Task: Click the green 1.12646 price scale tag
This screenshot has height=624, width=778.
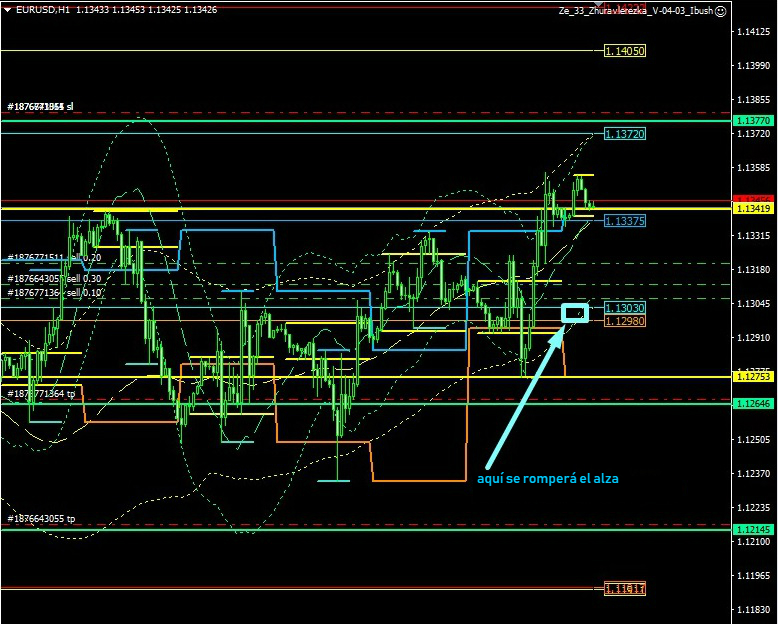Action: pyautogui.click(x=753, y=403)
